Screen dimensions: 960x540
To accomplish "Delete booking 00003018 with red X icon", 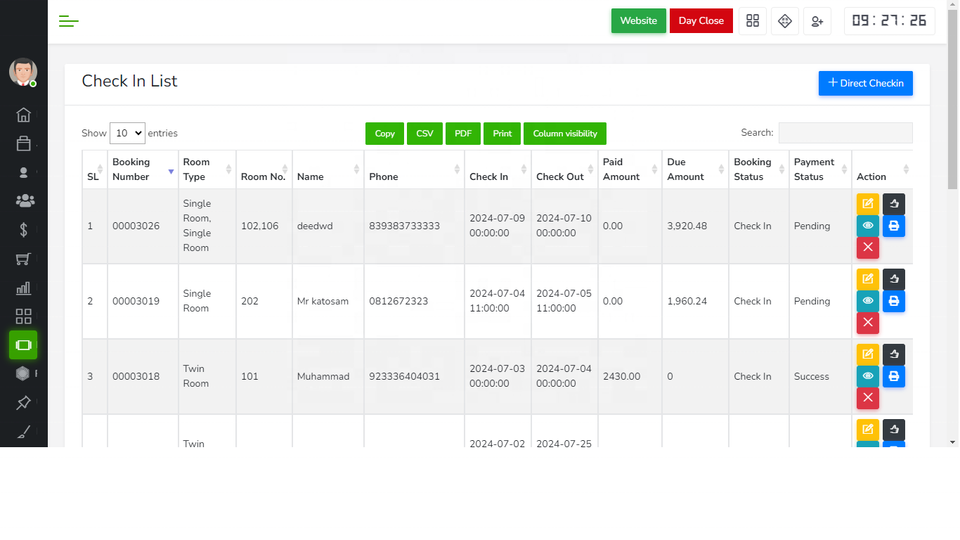I will click(867, 398).
